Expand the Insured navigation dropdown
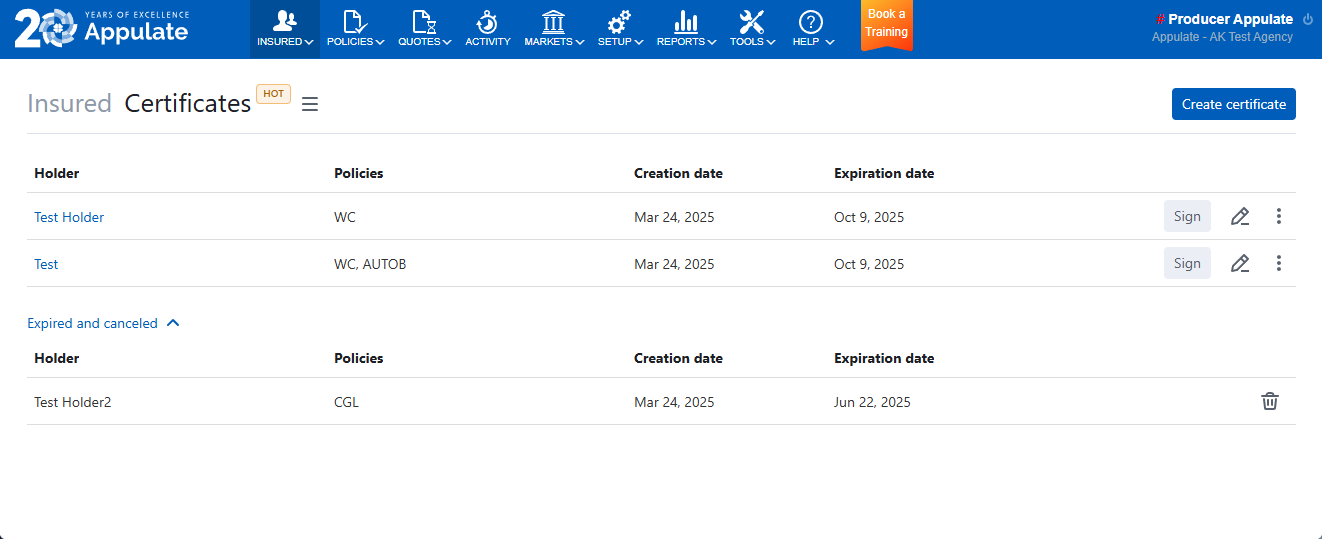Screen dimensions: 1322x539 coord(285,28)
